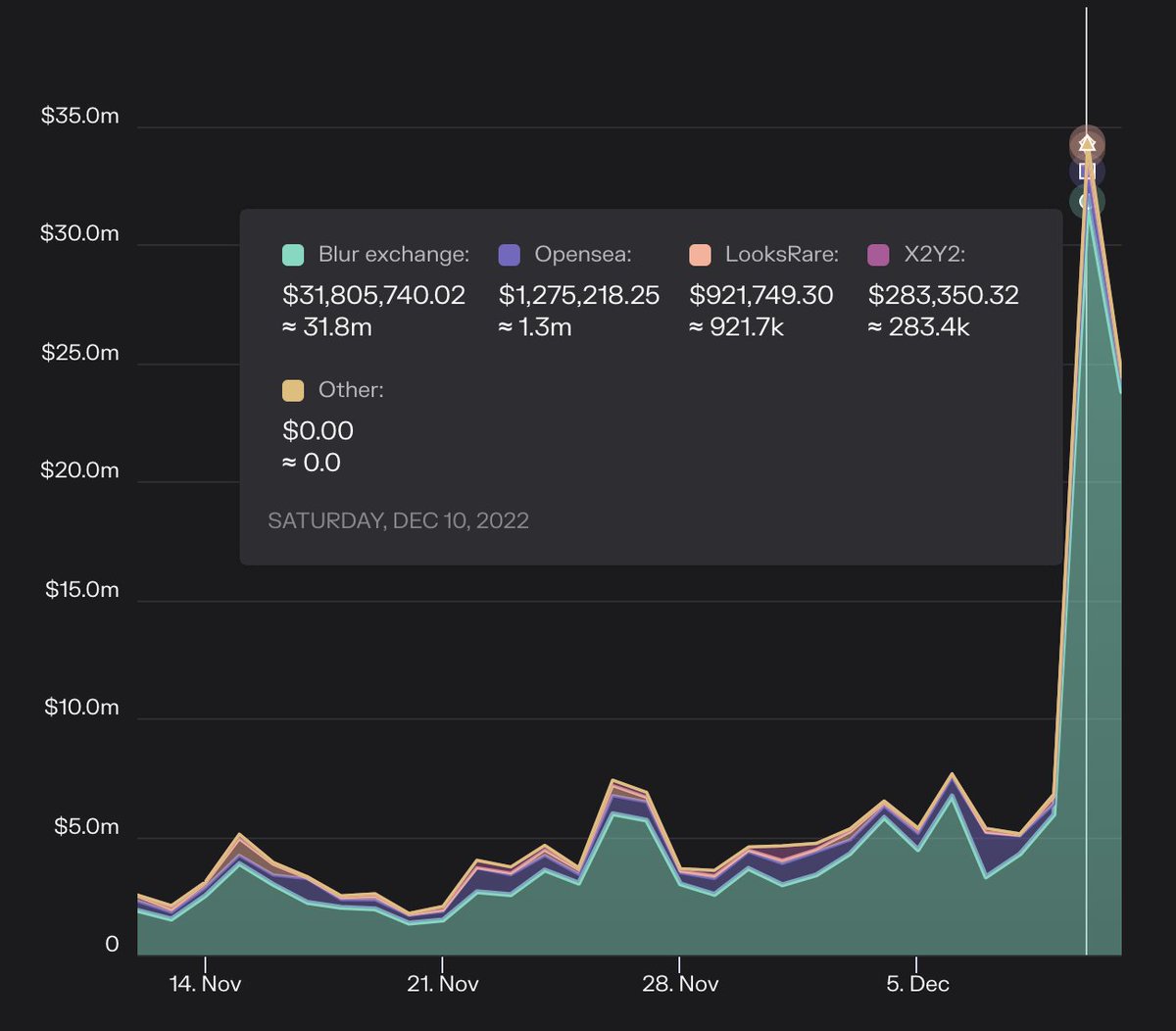The image size is (1176, 1031).
Task: Click the triangle marker on the chart spike
Action: (x=1086, y=143)
